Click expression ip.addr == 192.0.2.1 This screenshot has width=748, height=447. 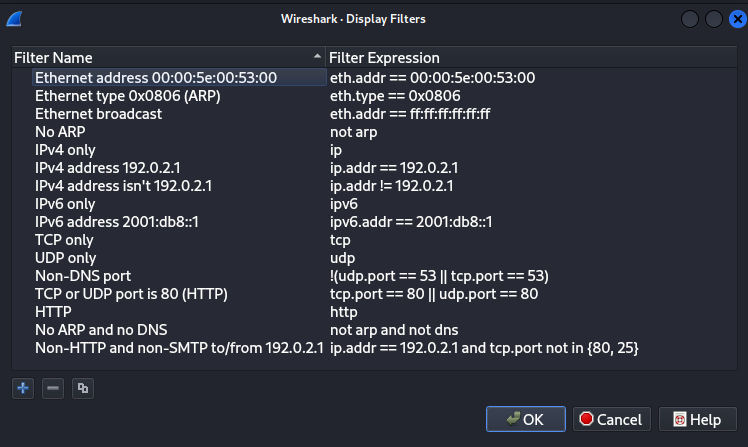pyautogui.click(x=394, y=168)
